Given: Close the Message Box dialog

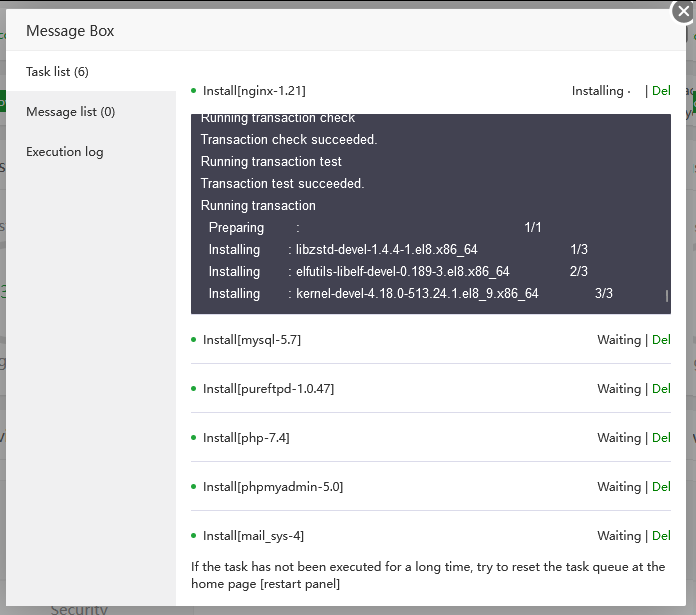Looking at the screenshot, I should (x=683, y=11).
